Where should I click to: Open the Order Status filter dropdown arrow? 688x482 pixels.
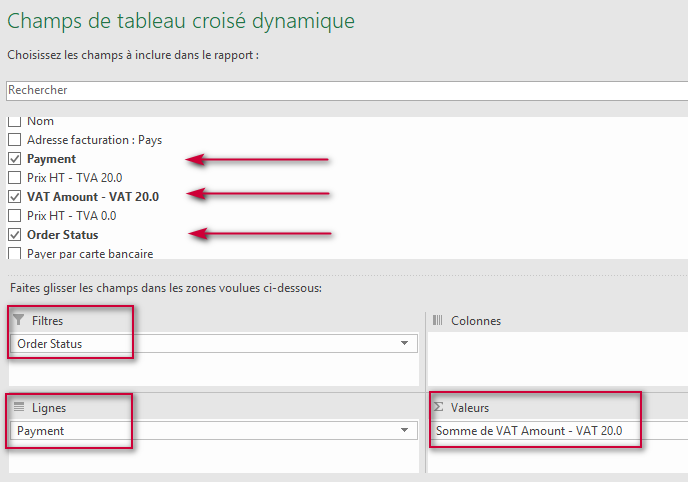point(404,344)
